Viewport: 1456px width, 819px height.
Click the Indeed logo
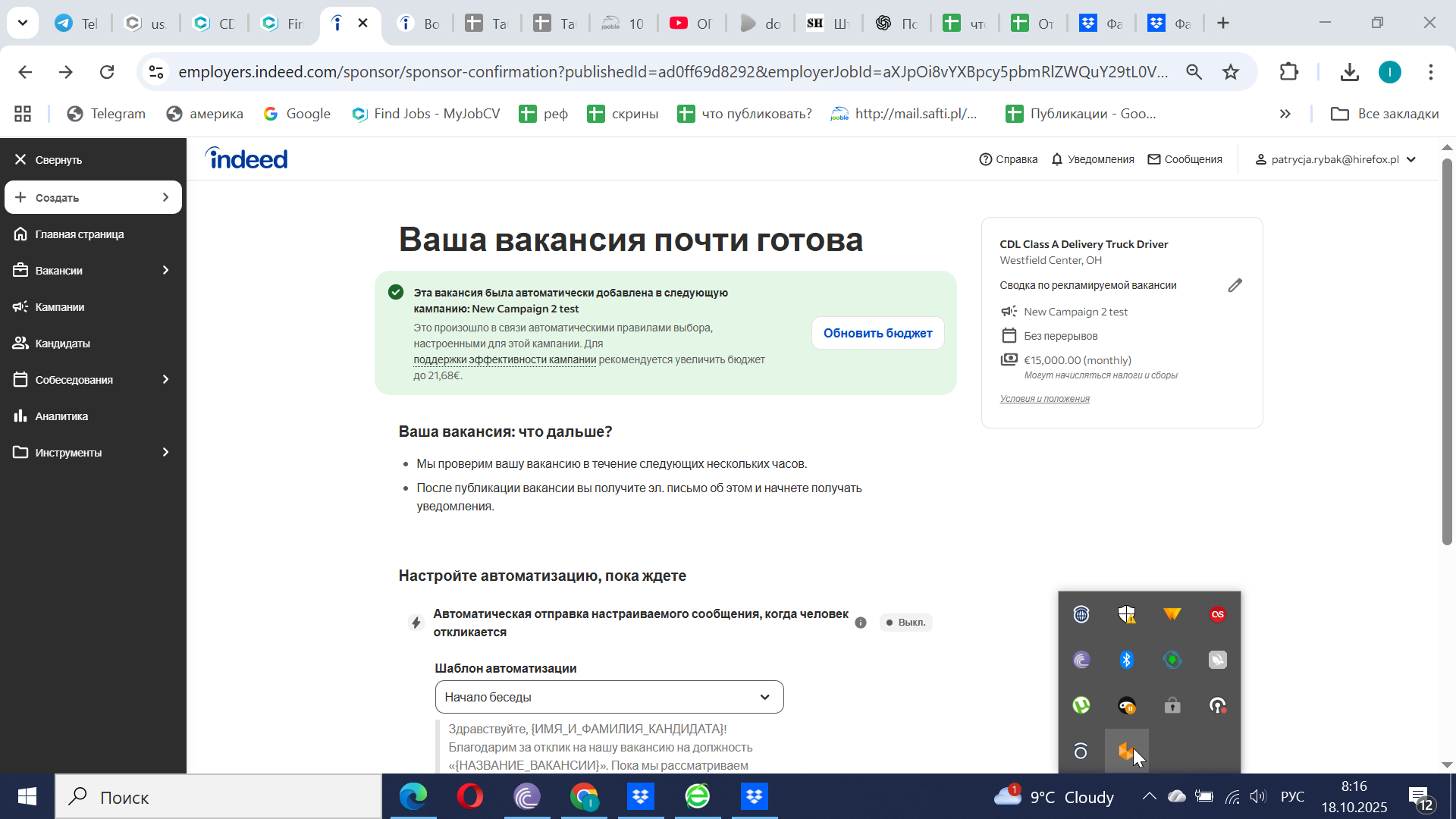(x=246, y=158)
